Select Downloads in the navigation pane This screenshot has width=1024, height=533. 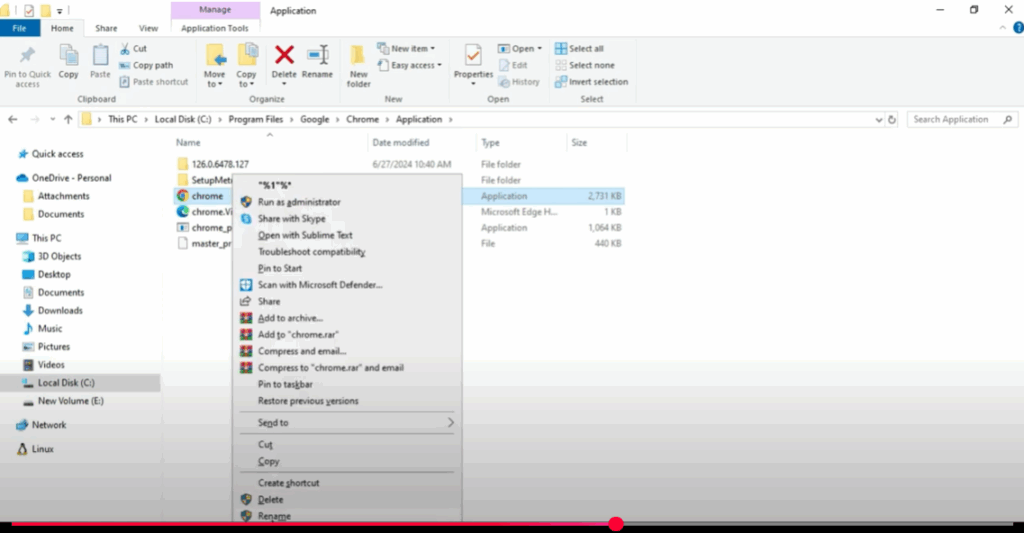(x=53, y=310)
